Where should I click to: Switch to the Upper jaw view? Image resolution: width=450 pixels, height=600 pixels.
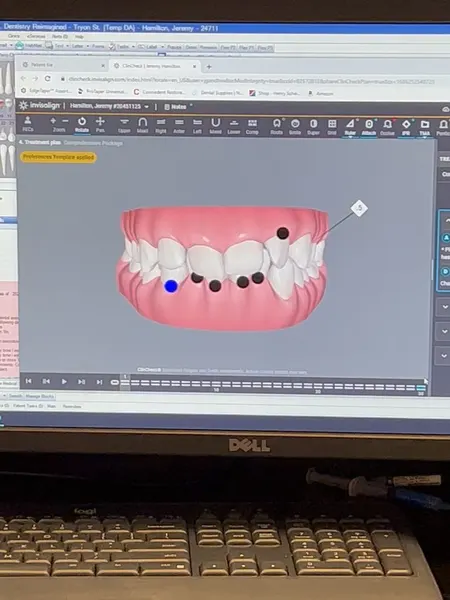124,126
